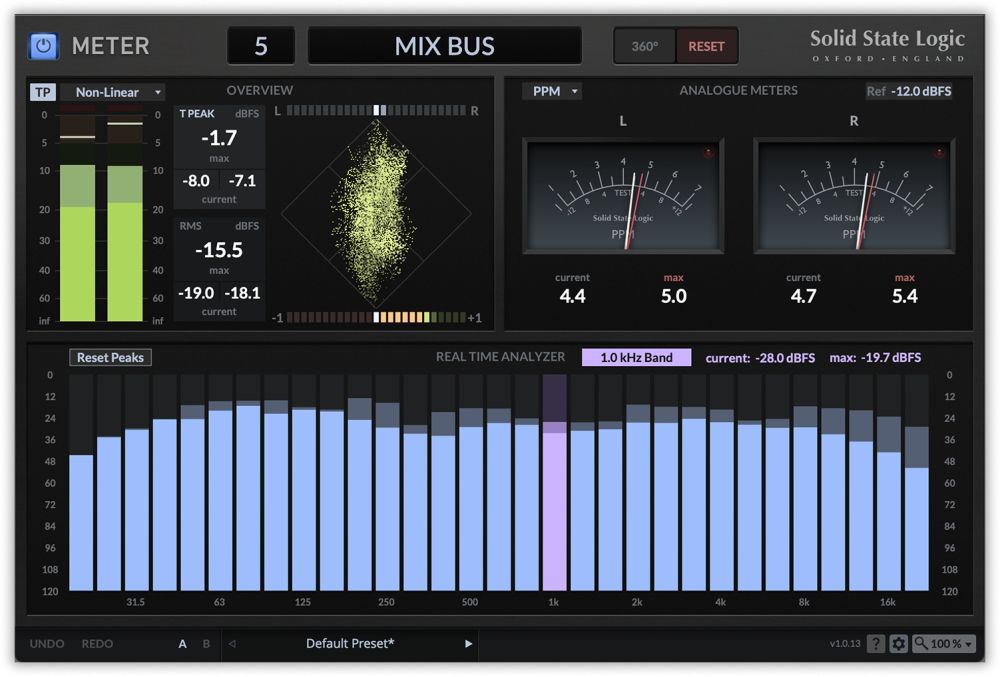This screenshot has height=677, width=1000.
Task: Click the Default Preset* name
Action: coord(350,644)
